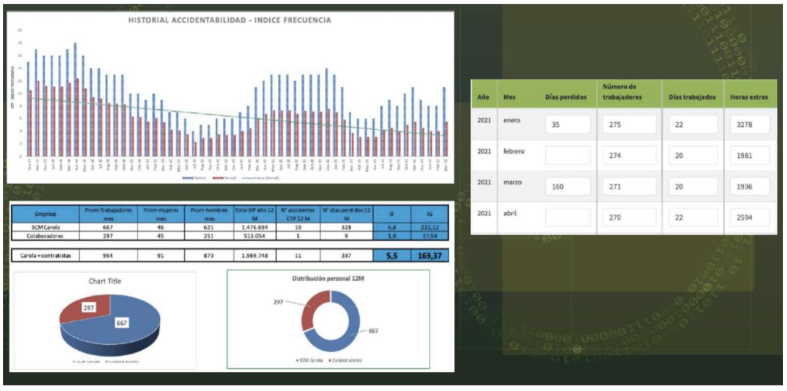The image size is (787, 391).
Task: Select Horas extras field showing 1981
Action: pyautogui.click(x=750, y=156)
